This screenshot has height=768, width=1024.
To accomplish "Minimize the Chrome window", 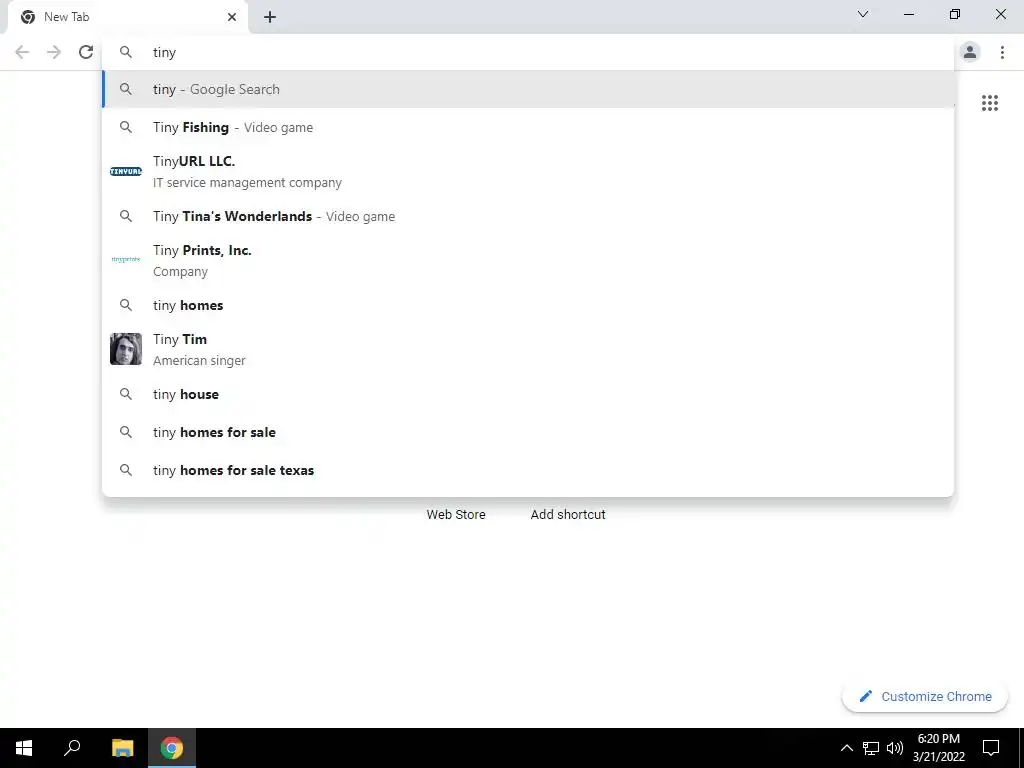I will (908, 14).
